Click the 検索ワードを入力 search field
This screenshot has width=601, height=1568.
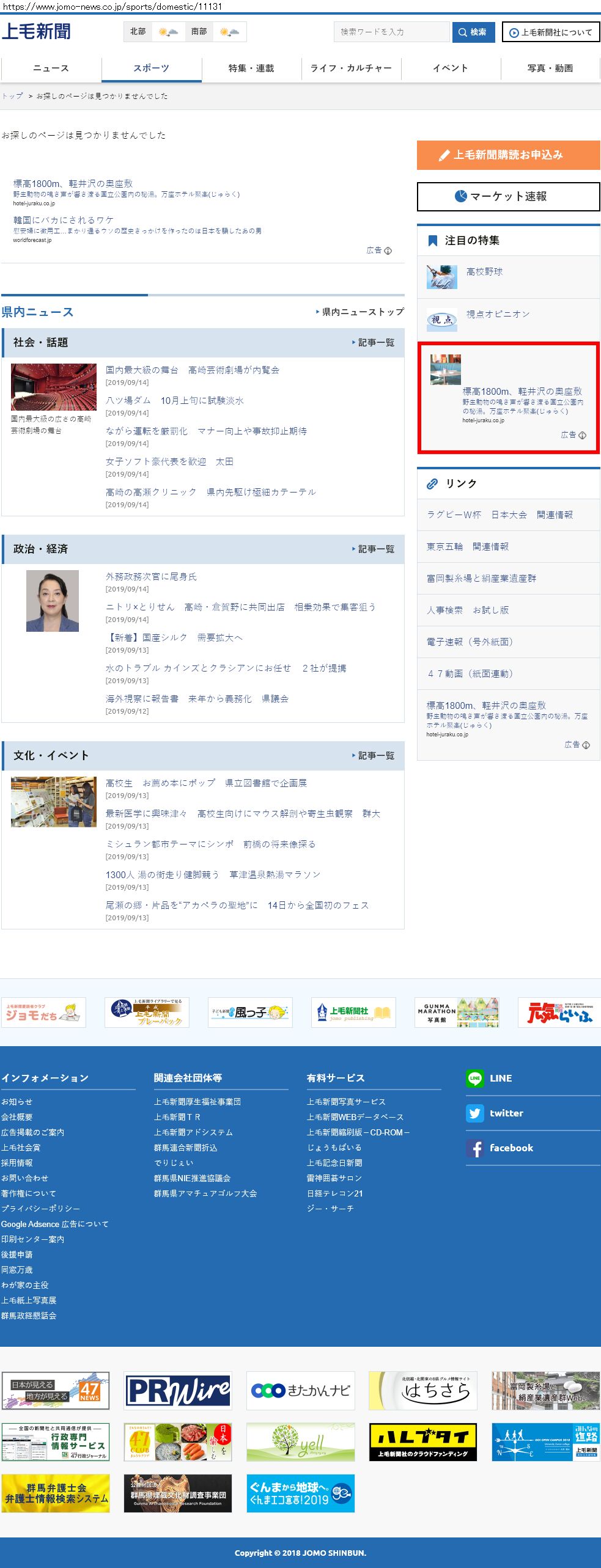[391, 32]
